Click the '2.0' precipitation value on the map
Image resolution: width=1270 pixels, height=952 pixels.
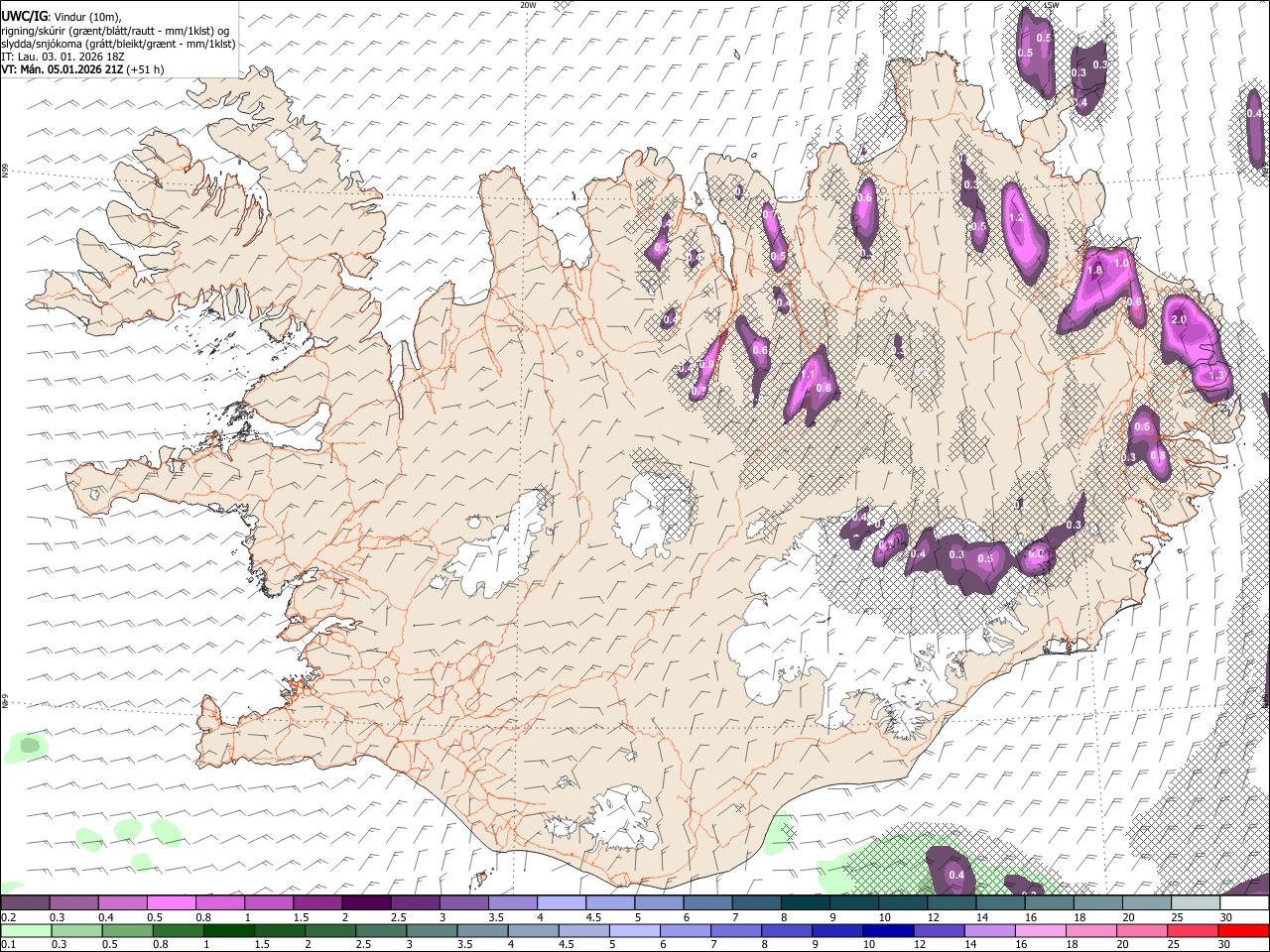[1179, 320]
